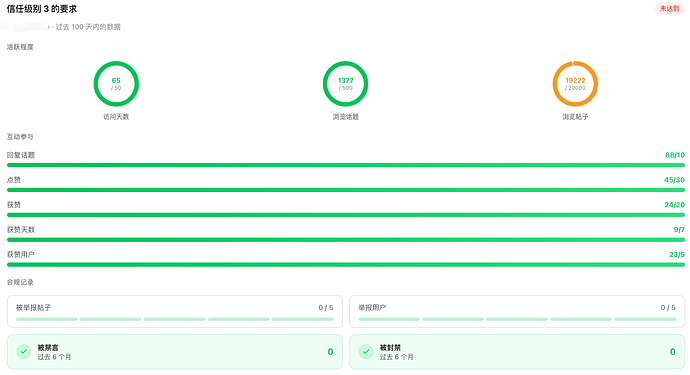This screenshot has height=375, width=690.
Task: Click the 获赞天数 label
Action: (21, 229)
